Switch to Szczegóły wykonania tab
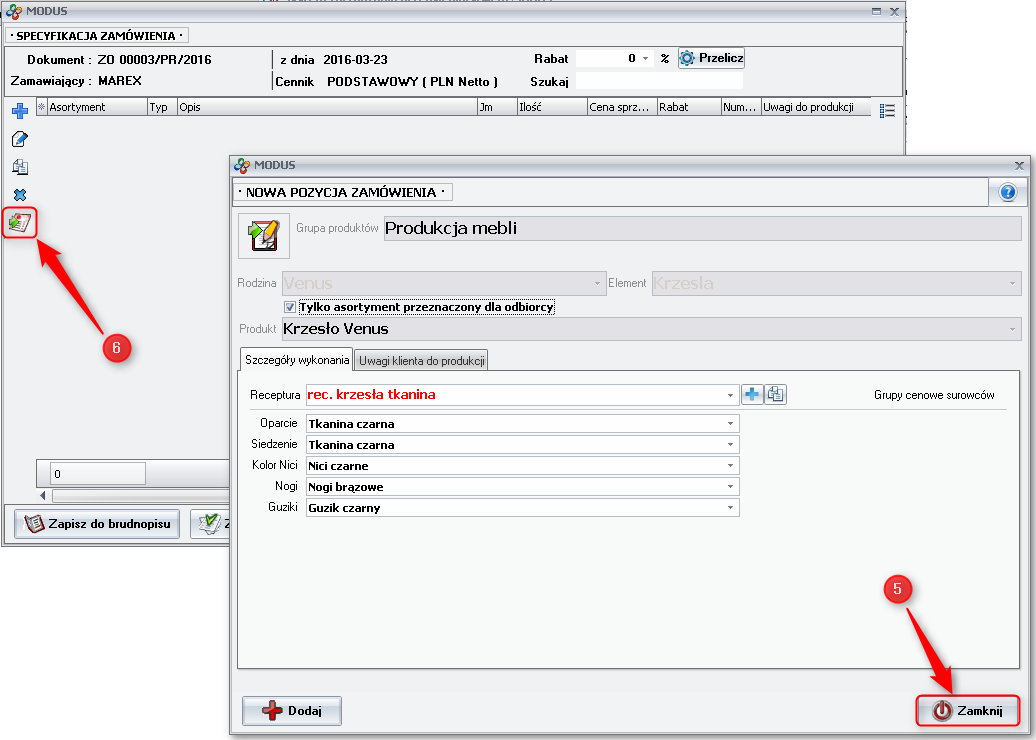The image size is (1036, 740). (x=297, y=359)
